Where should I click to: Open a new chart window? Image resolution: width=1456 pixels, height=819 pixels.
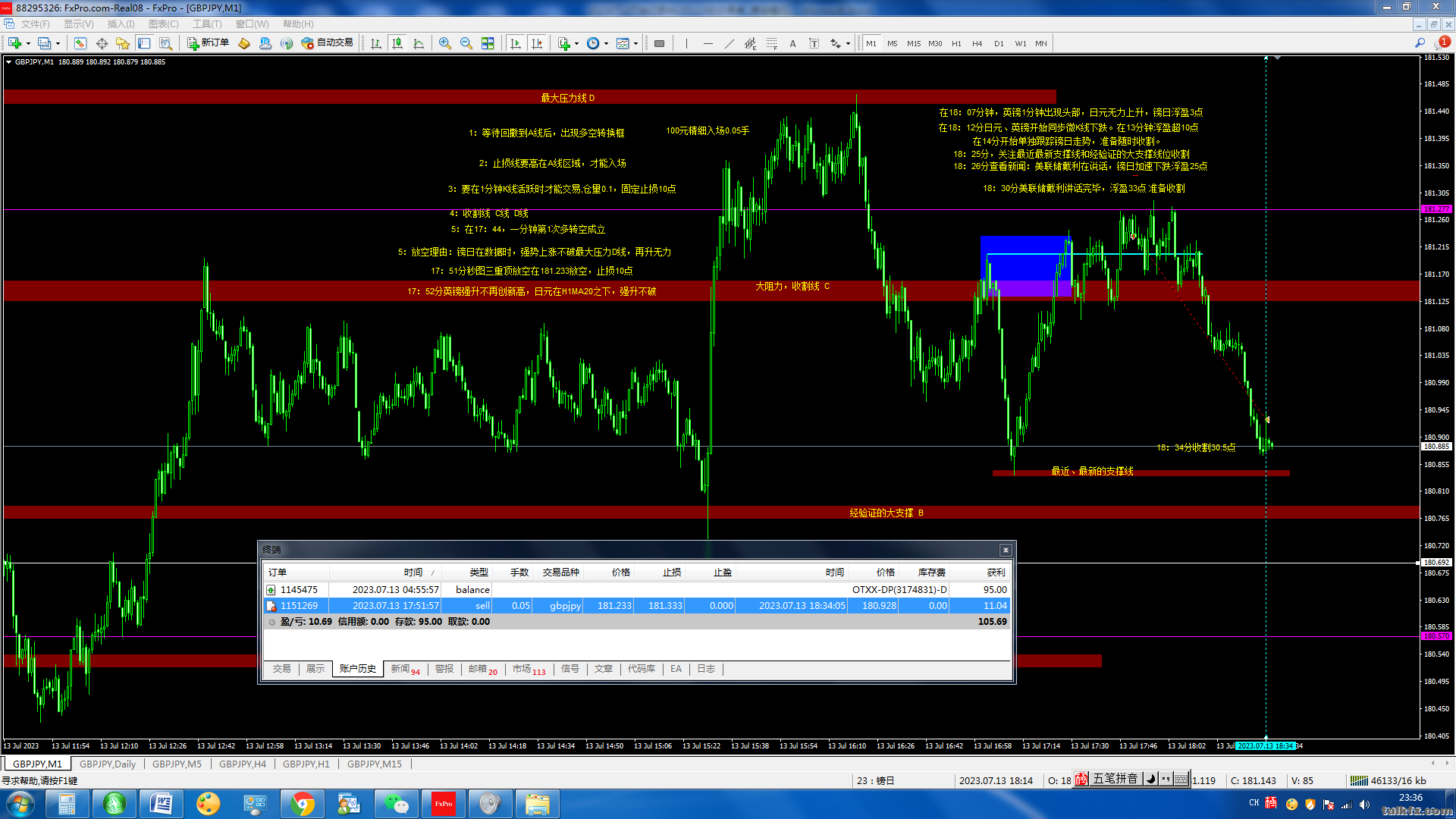(x=14, y=43)
